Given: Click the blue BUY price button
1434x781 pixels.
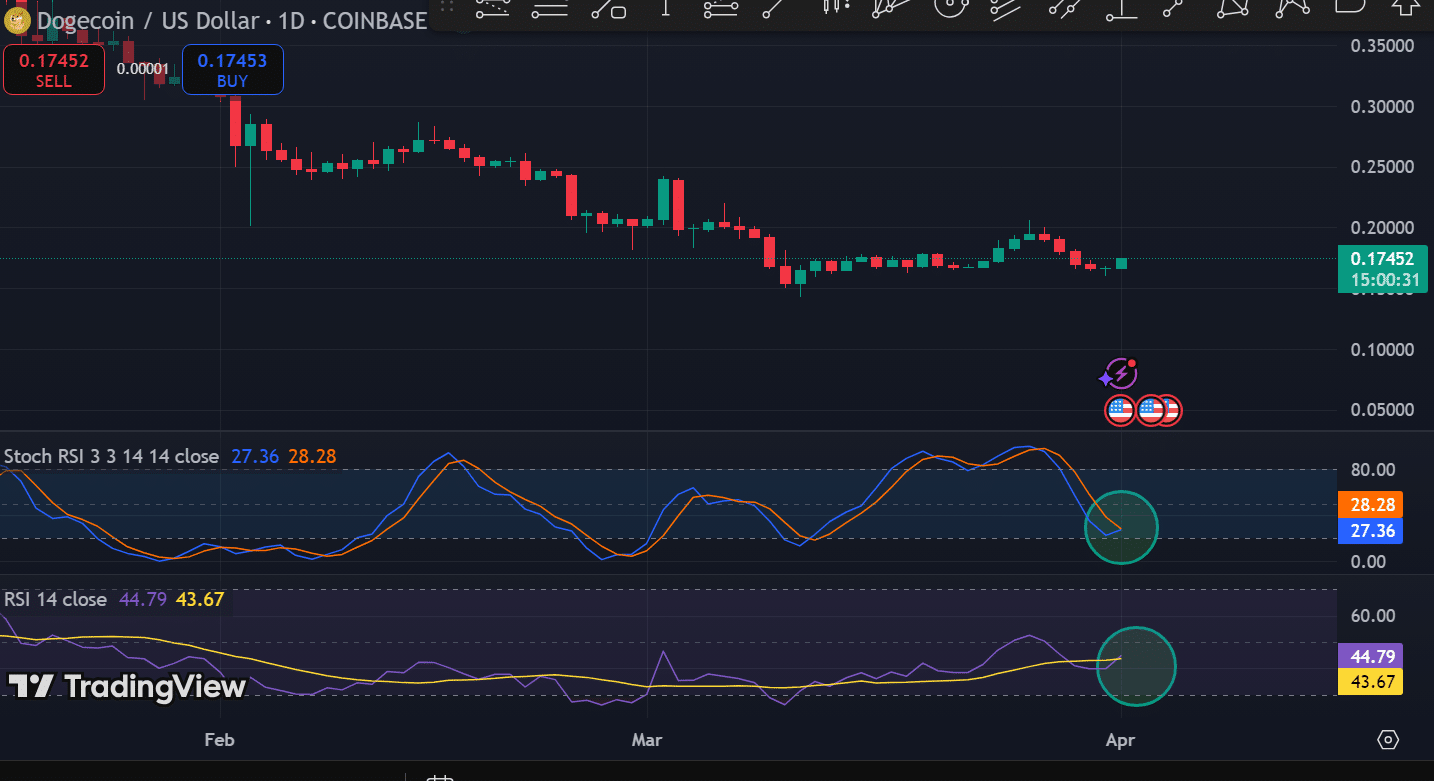Looking at the screenshot, I should tap(232, 70).
